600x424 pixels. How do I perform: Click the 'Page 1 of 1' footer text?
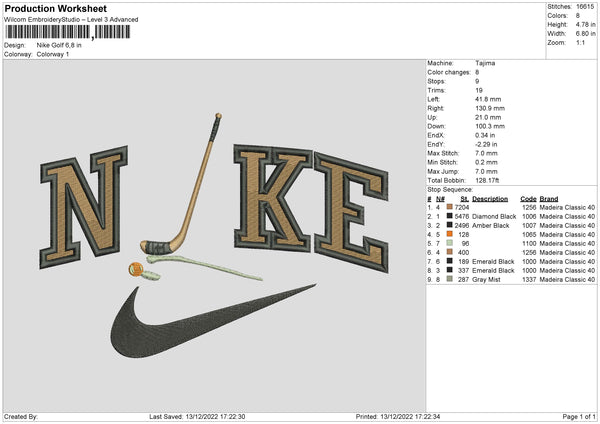pos(579,417)
